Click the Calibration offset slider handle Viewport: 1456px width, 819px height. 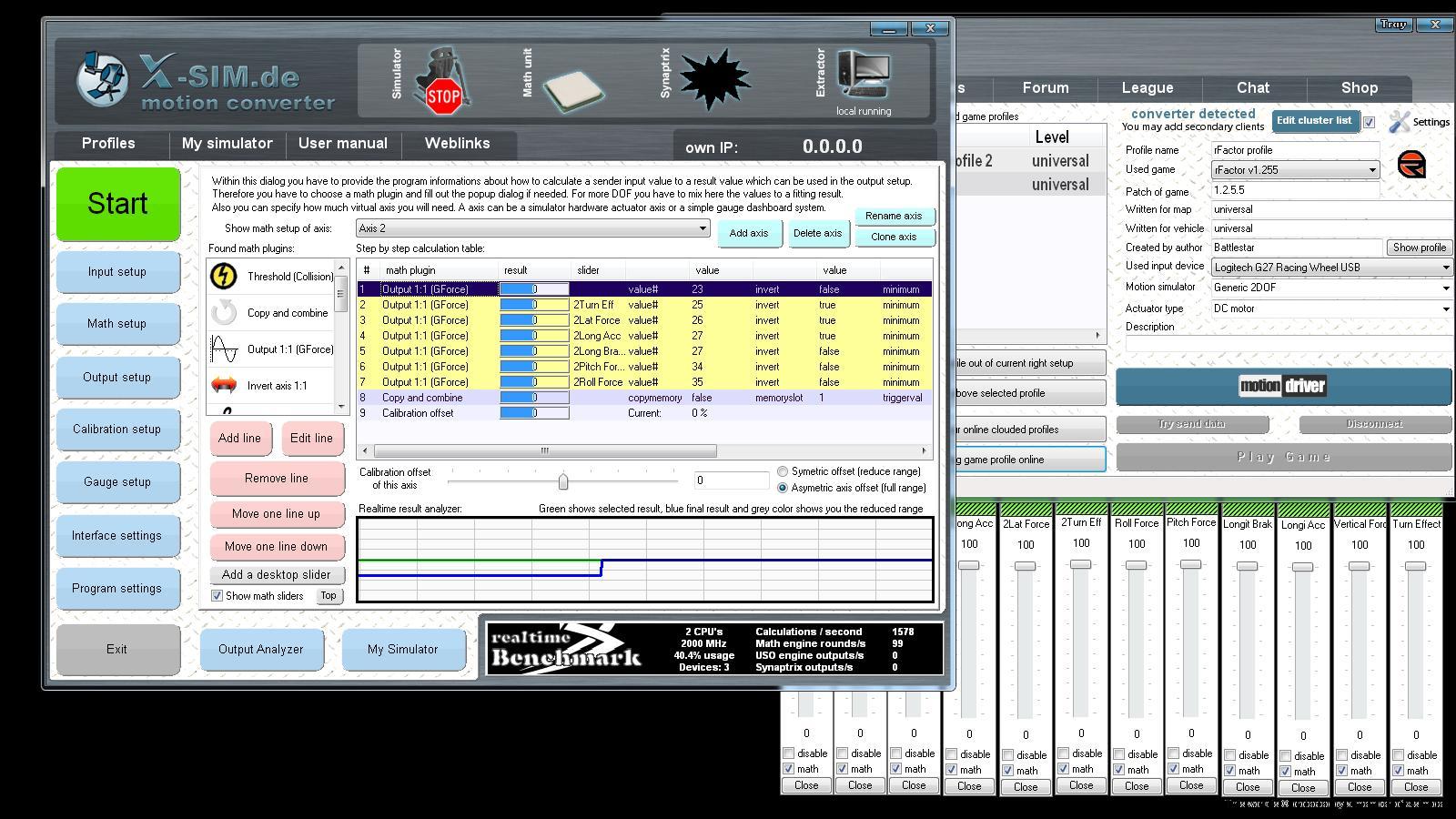563,481
